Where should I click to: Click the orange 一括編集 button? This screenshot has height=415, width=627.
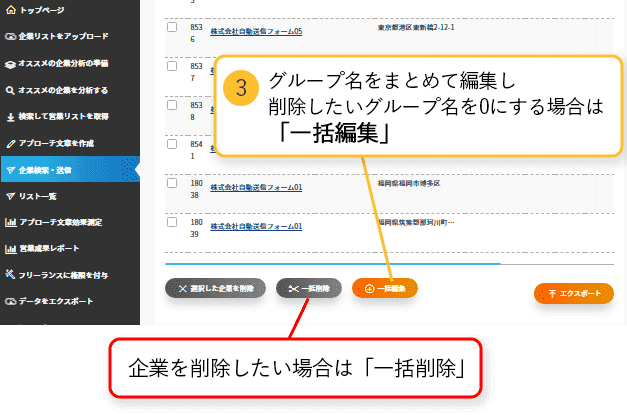click(385, 288)
